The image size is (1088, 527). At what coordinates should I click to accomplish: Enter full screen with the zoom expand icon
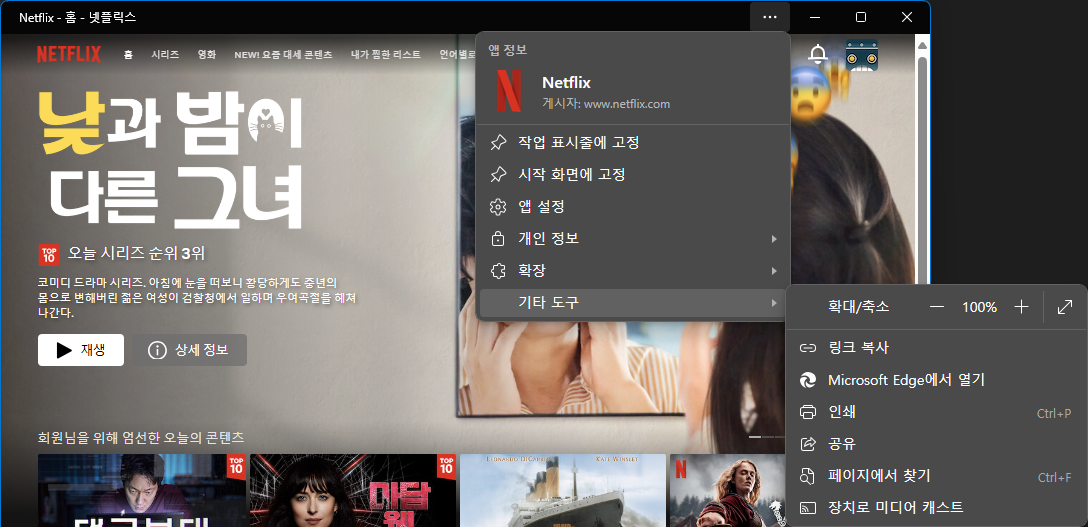[1065, 307]
